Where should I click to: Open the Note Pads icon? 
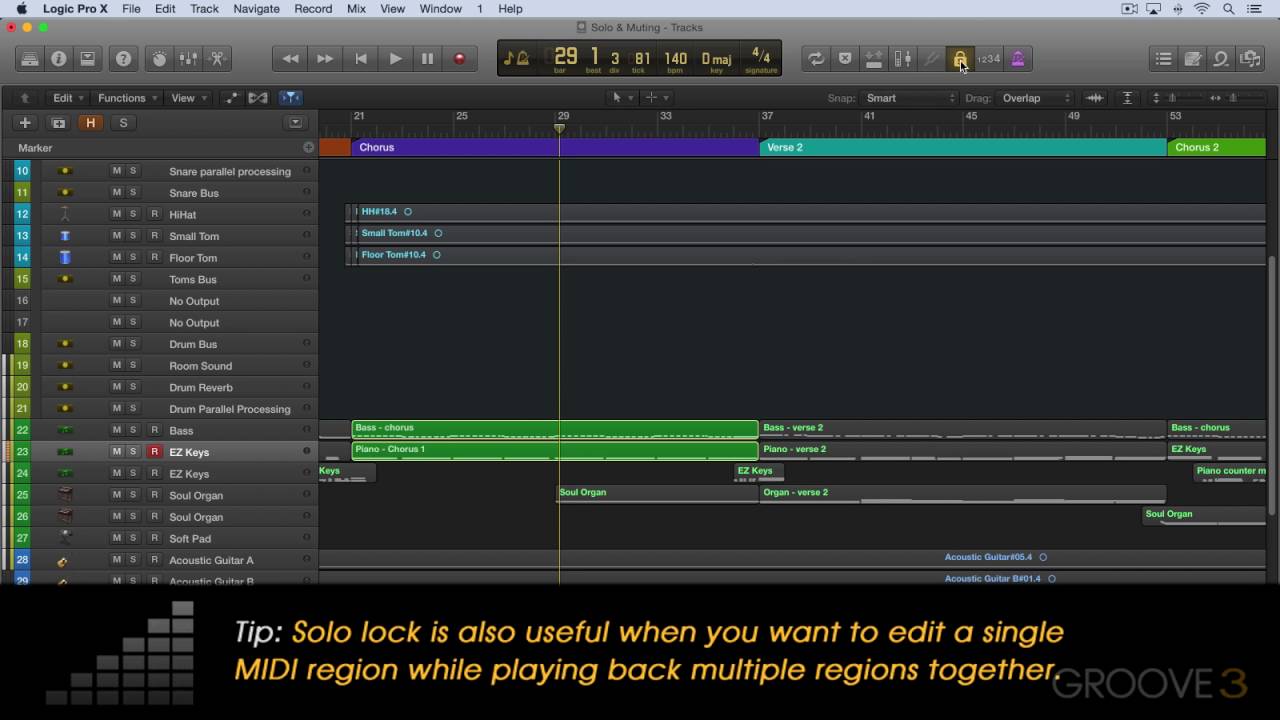point(1192,59)
